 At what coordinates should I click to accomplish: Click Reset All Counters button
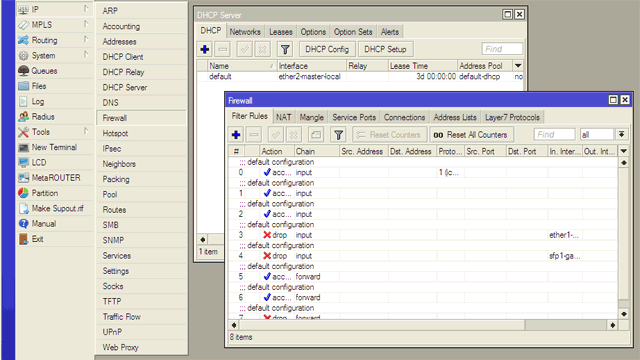pos(471,135)
